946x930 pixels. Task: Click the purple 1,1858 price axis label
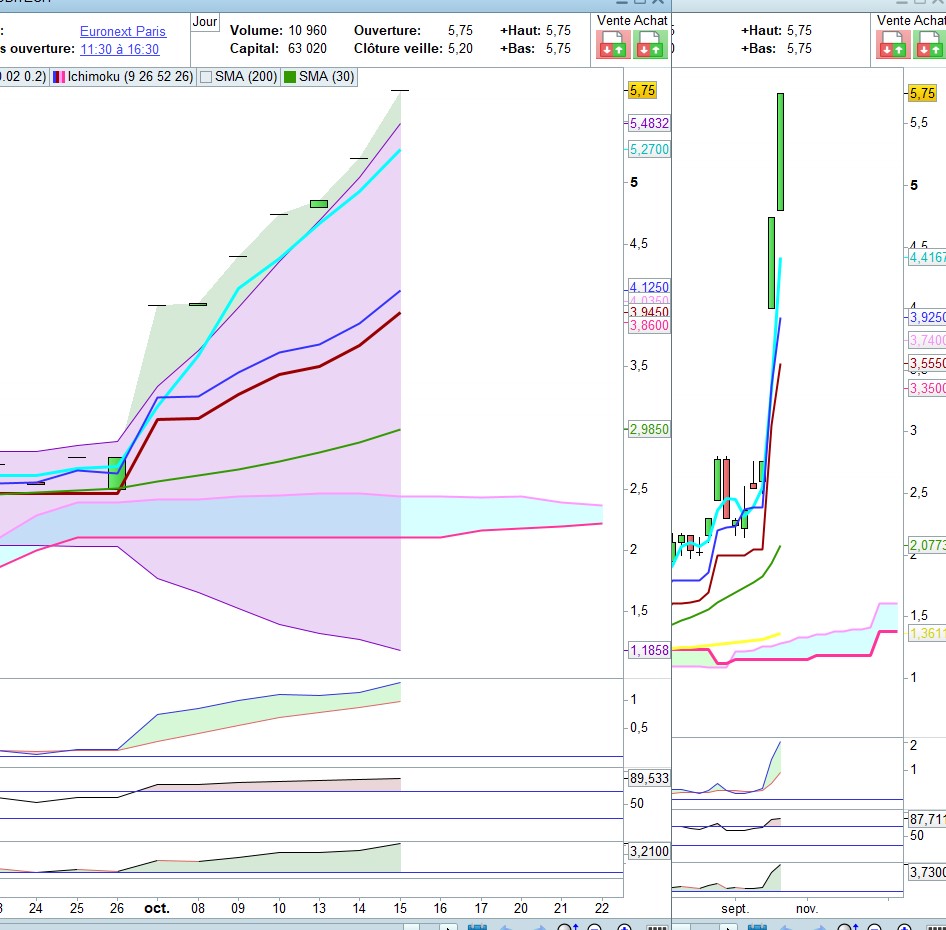[649, 650]
